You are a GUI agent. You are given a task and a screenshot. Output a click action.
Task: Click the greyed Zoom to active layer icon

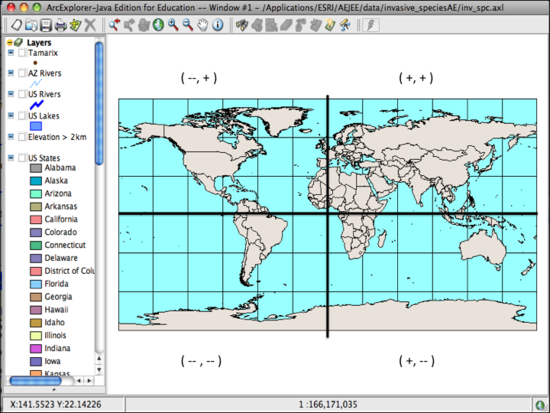pyautogui.click(x=144, y=25)
